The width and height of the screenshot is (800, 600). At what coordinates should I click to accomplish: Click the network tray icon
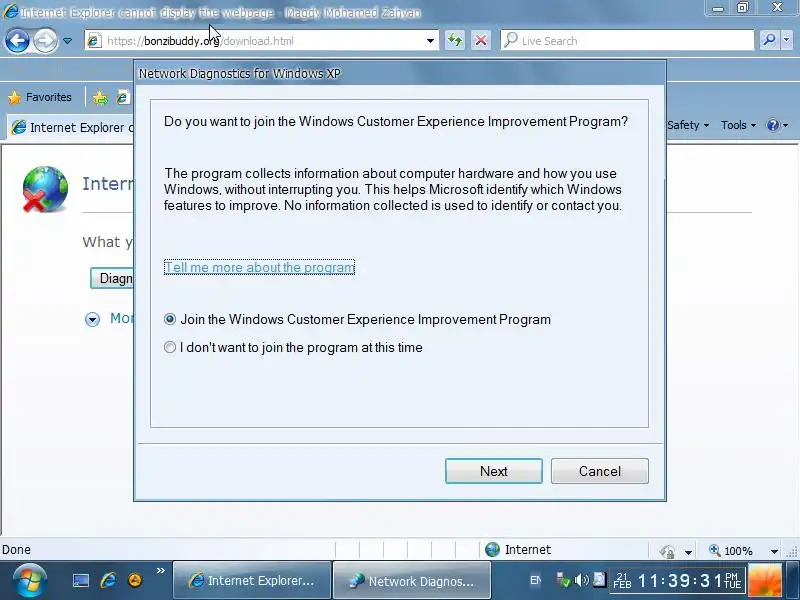563,580
